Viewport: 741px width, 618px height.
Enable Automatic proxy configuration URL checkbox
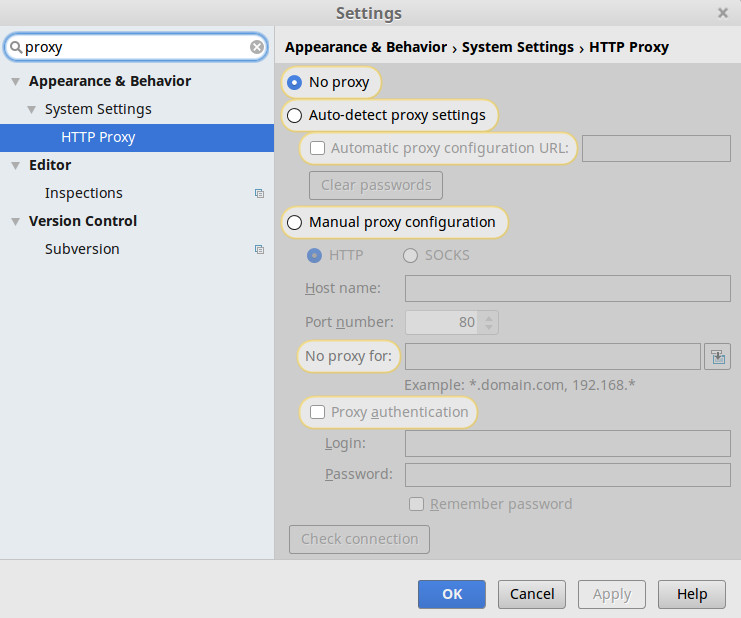point(317,148)
